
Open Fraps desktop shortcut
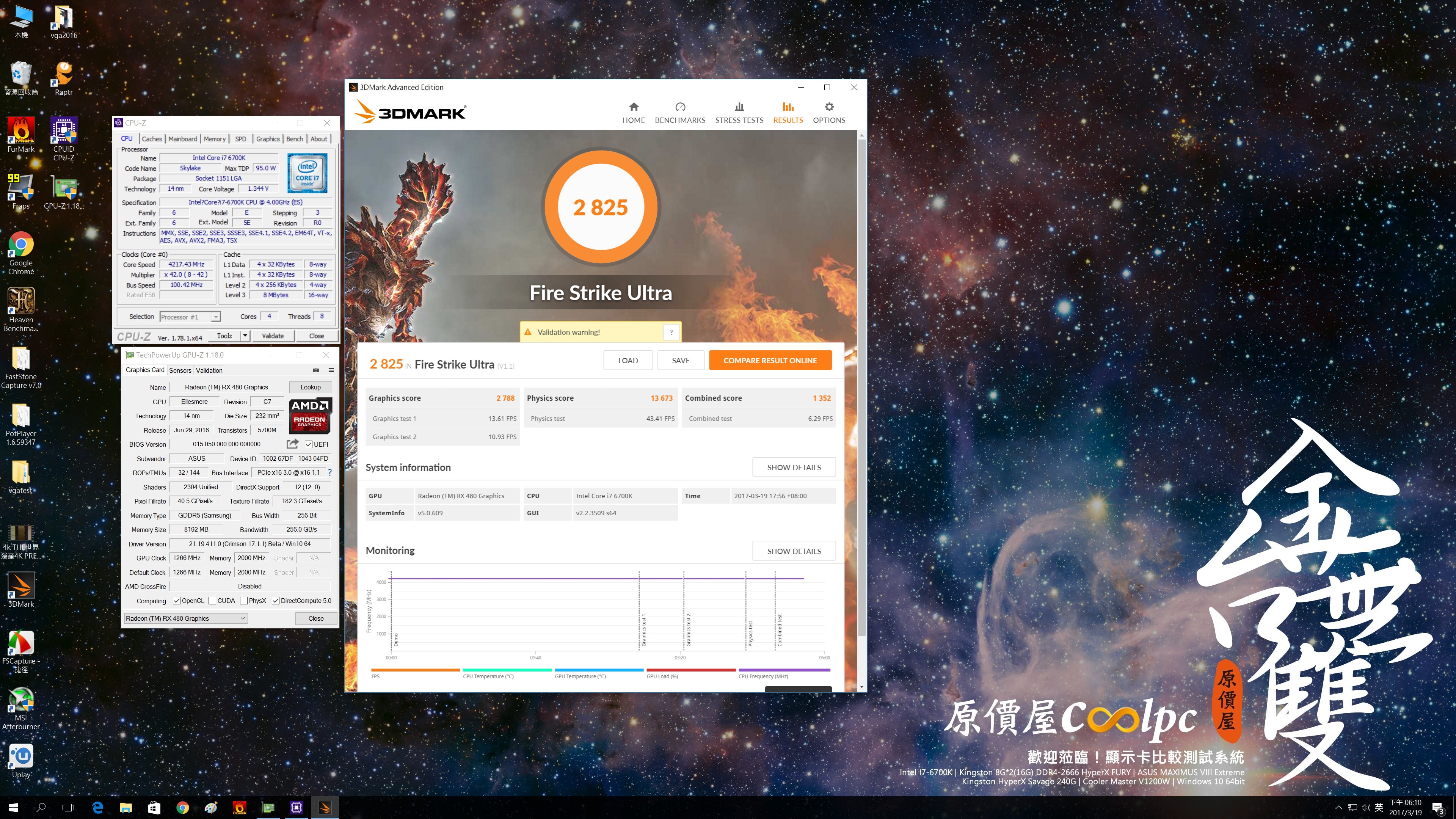click(21, 191)
